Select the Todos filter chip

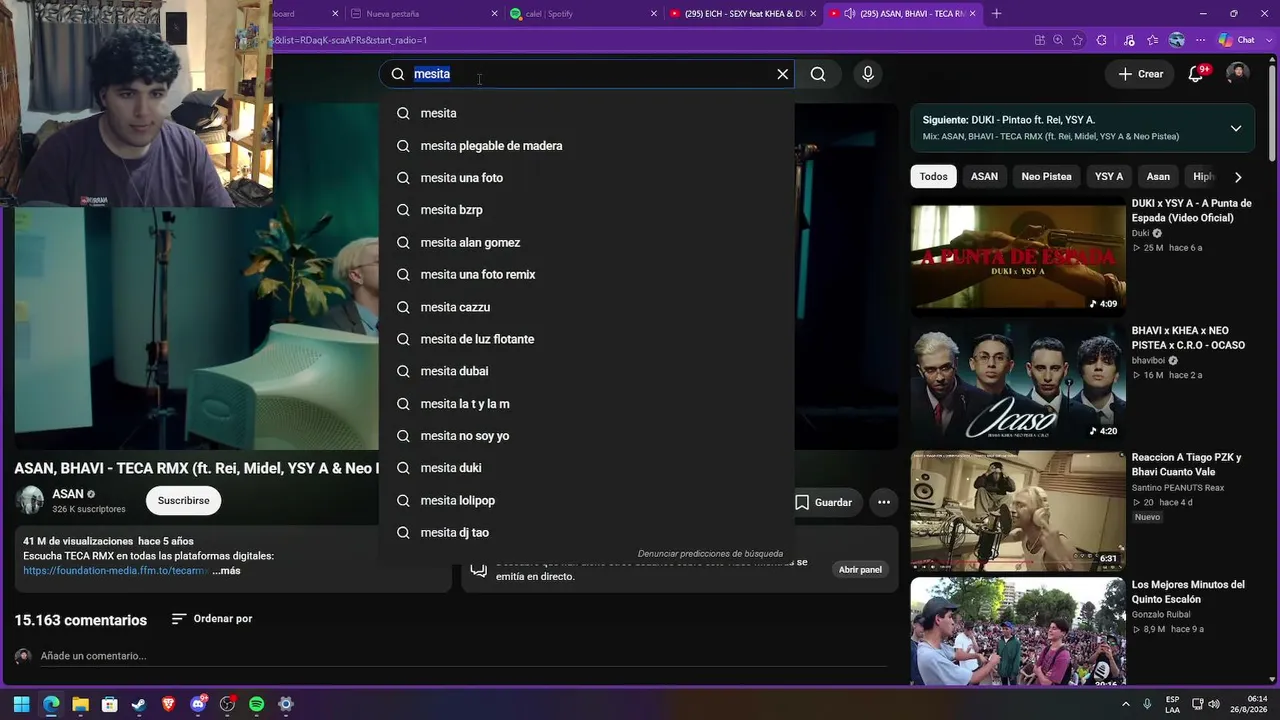[x=933, y=177]
